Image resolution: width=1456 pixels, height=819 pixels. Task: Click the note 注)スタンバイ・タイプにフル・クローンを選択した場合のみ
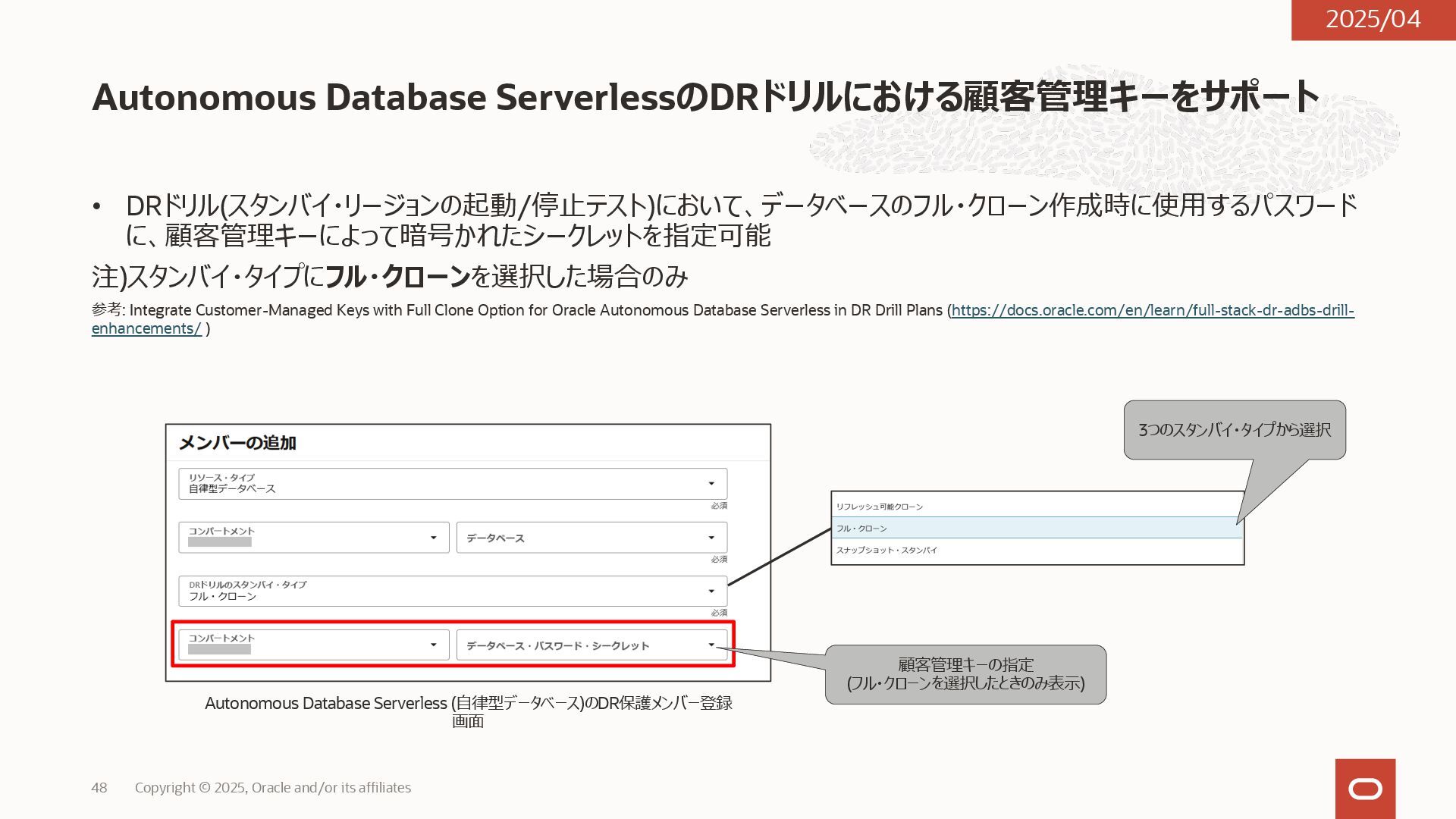point(390,276)
